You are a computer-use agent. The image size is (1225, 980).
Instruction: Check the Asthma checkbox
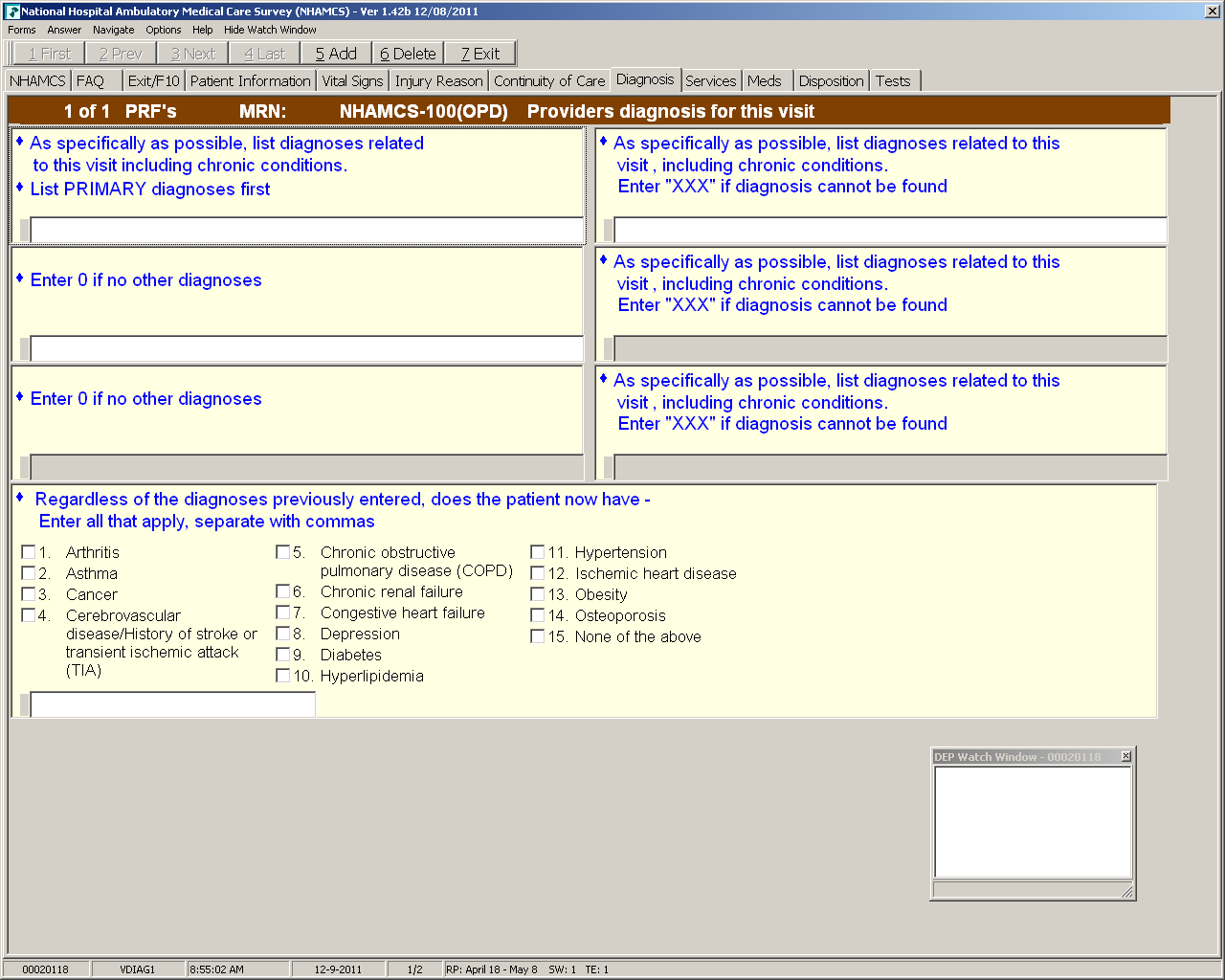[29, 573]
